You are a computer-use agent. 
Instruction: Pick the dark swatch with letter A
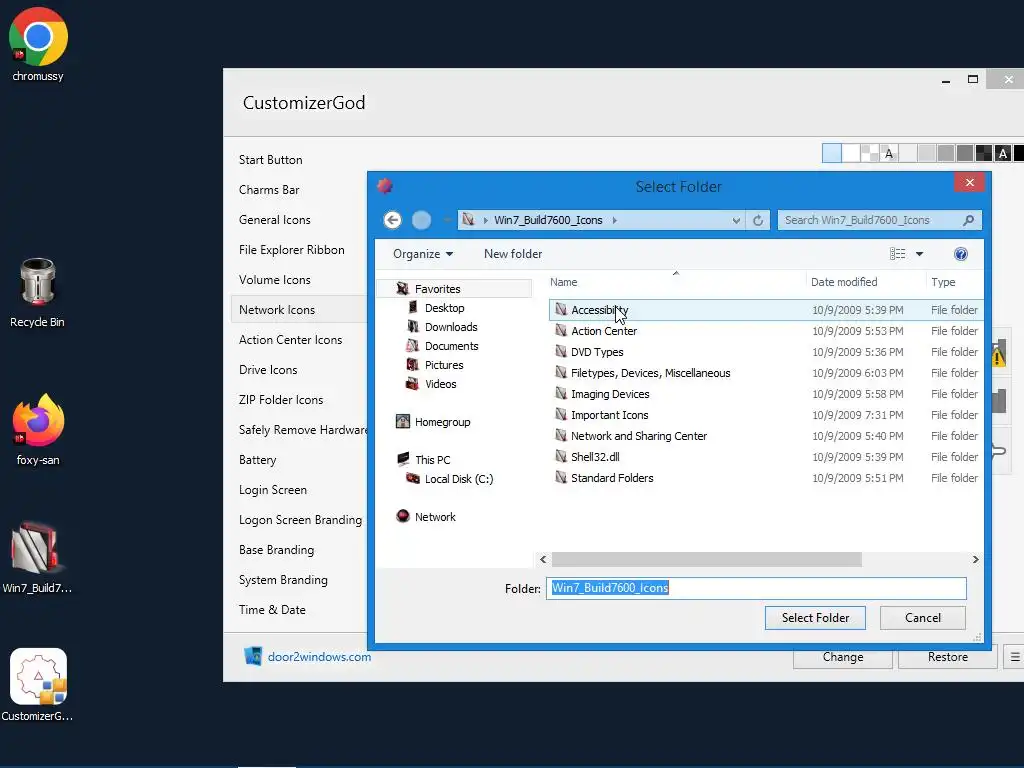coord(1003,153)
